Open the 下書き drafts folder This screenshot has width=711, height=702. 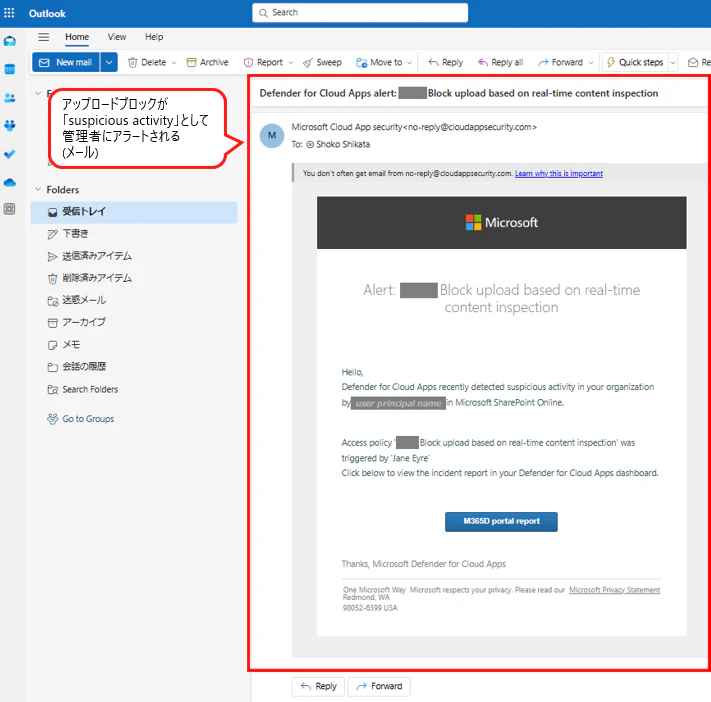(x=134, y=234)
